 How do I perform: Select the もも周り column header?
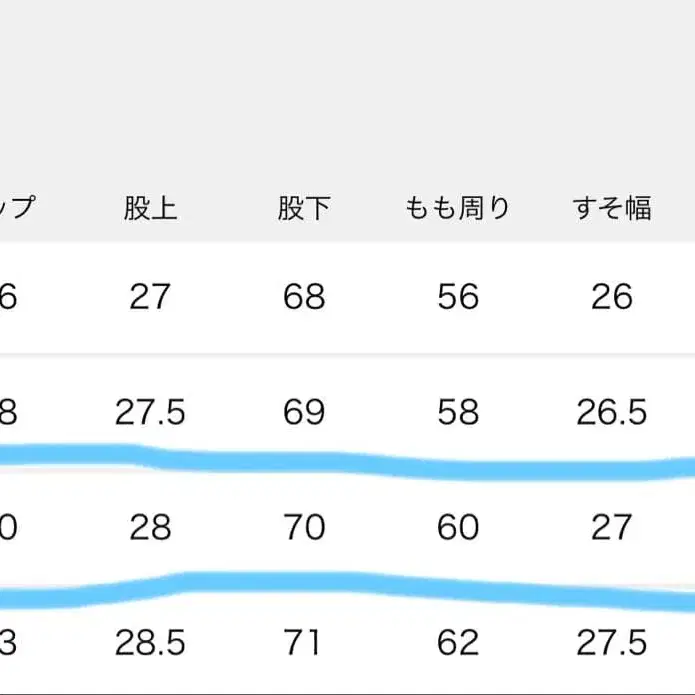pyautogui.click(x=458, y=208)
